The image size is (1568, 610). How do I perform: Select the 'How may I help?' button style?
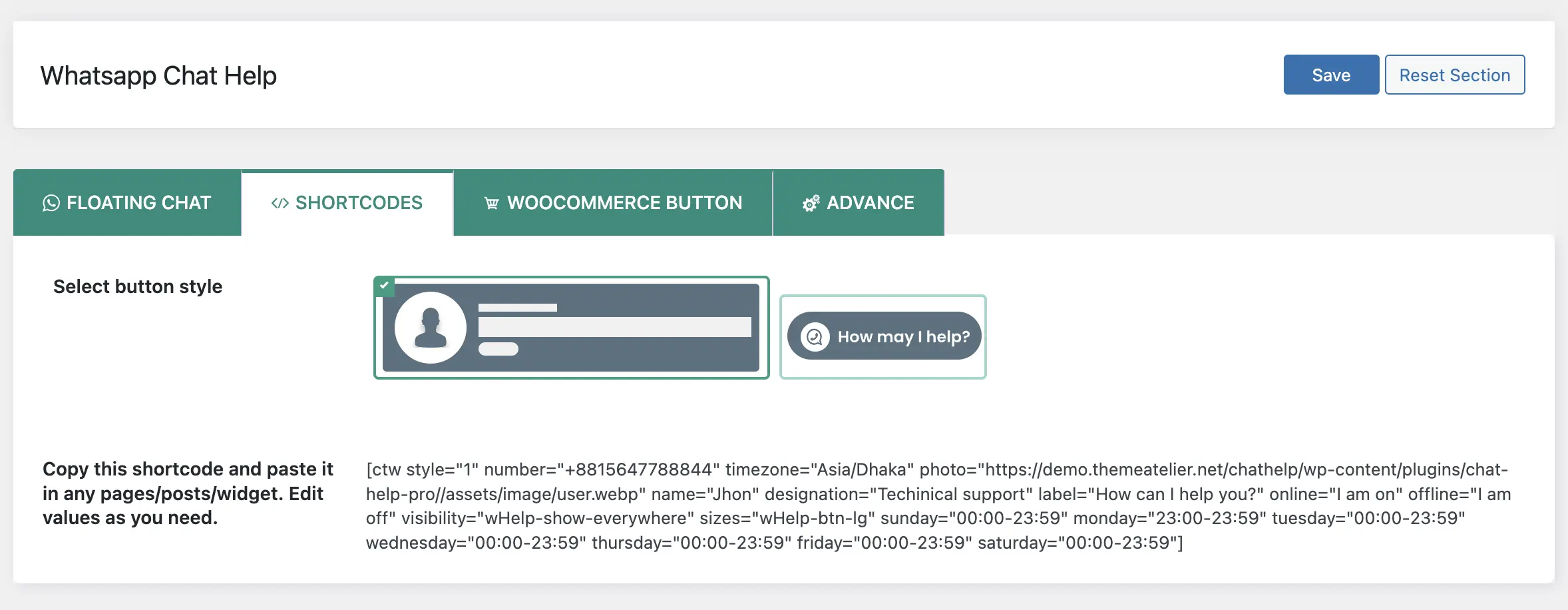coord(883,336)
